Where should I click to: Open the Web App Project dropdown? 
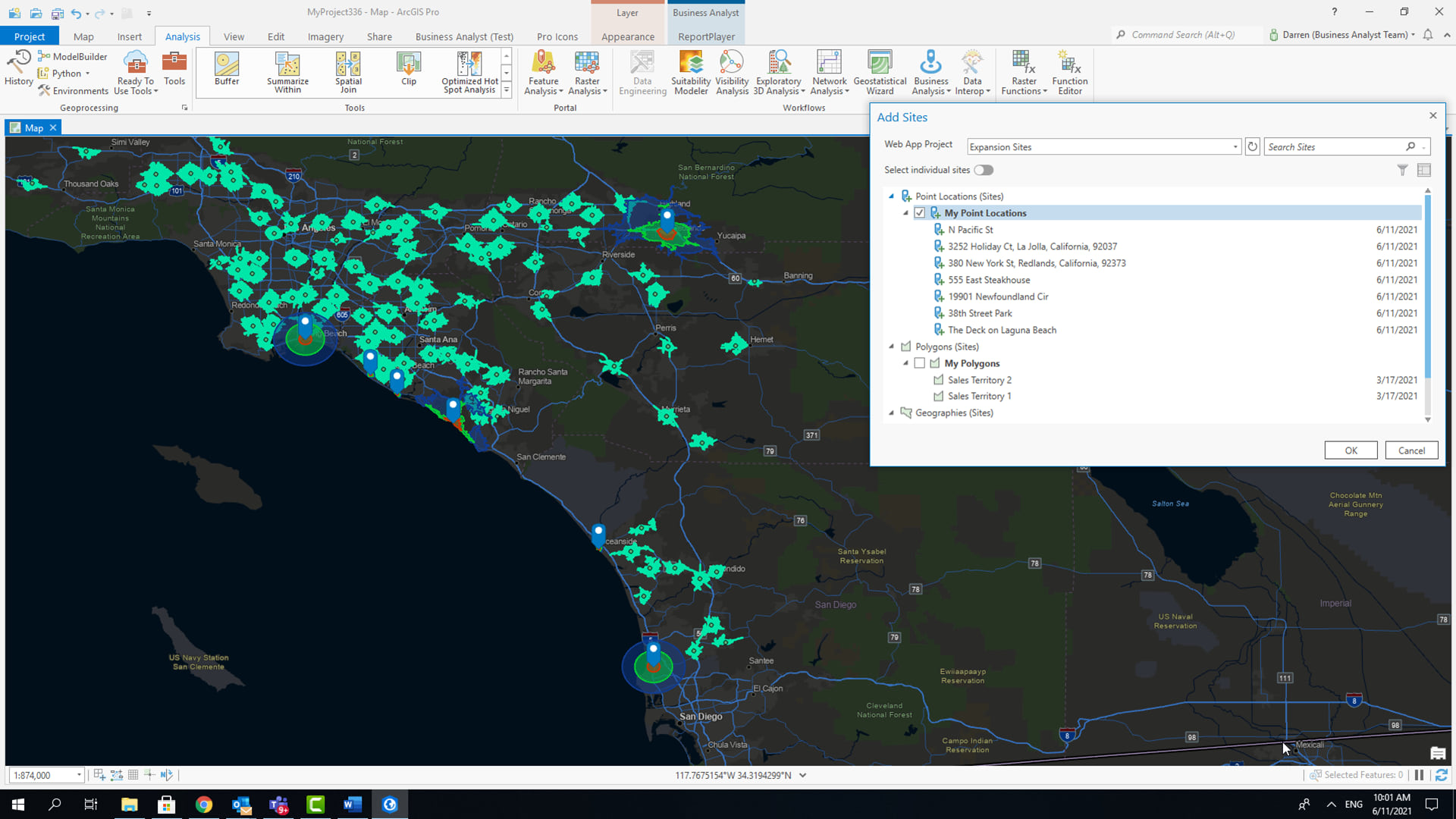(1235, 146)
